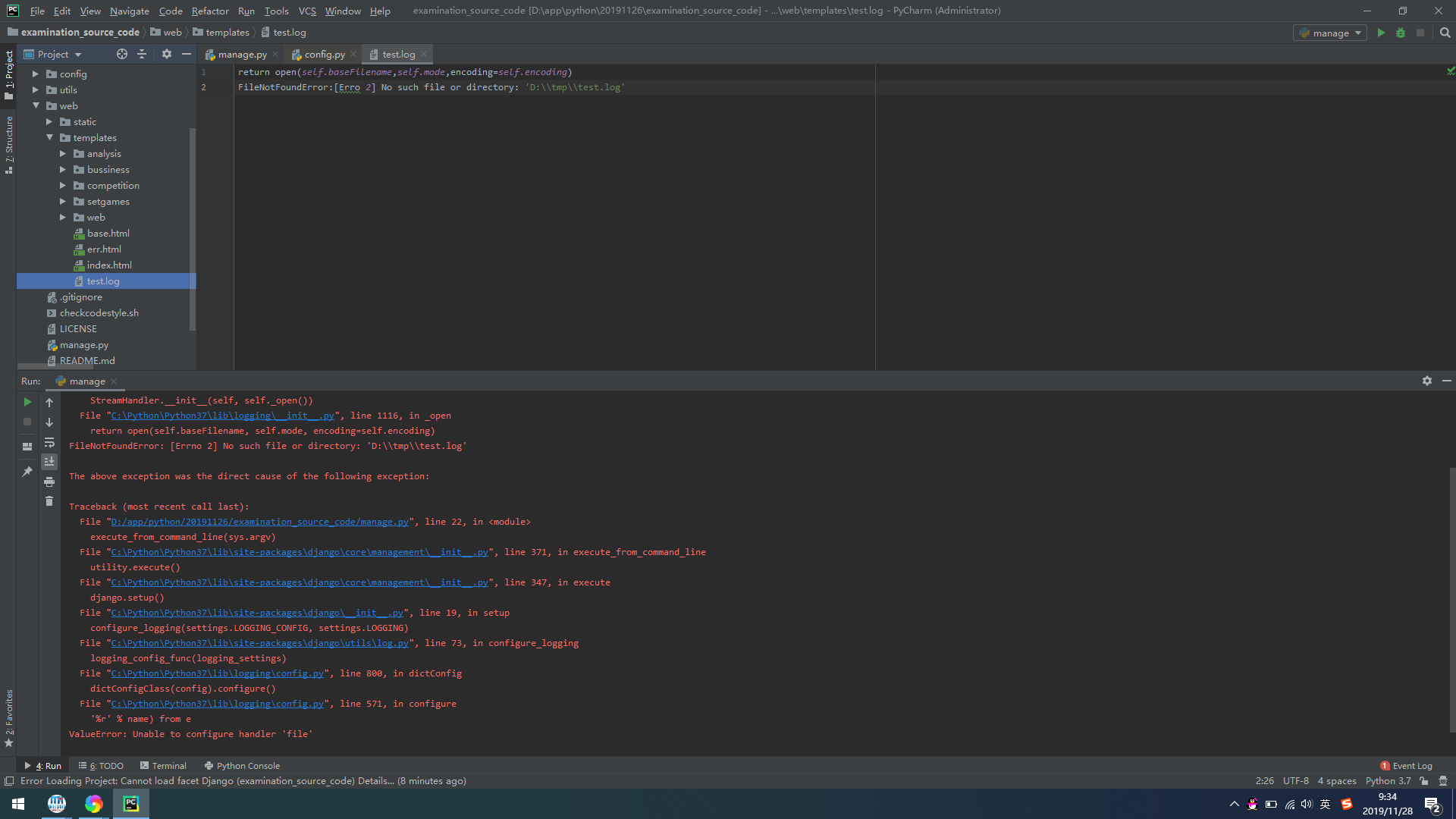Viewport: 1456px width, 819px height.
Task: Click the green Run button in top toolbar
Action: coord(1381,33)
